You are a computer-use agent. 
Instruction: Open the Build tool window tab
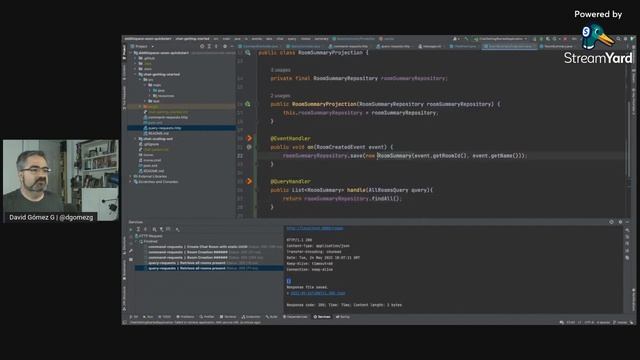tap(271, 317)
